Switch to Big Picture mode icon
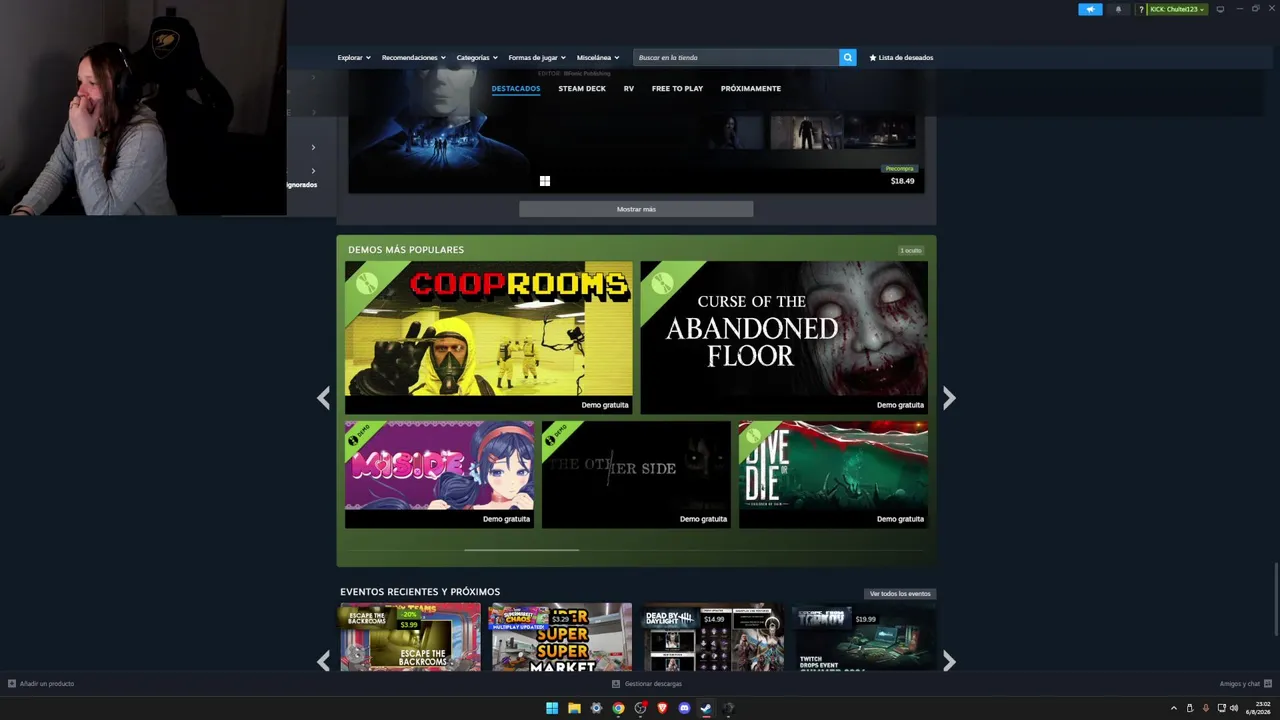The width and height of the screenshot is (1280, 720). click(x=1220, y=9)
